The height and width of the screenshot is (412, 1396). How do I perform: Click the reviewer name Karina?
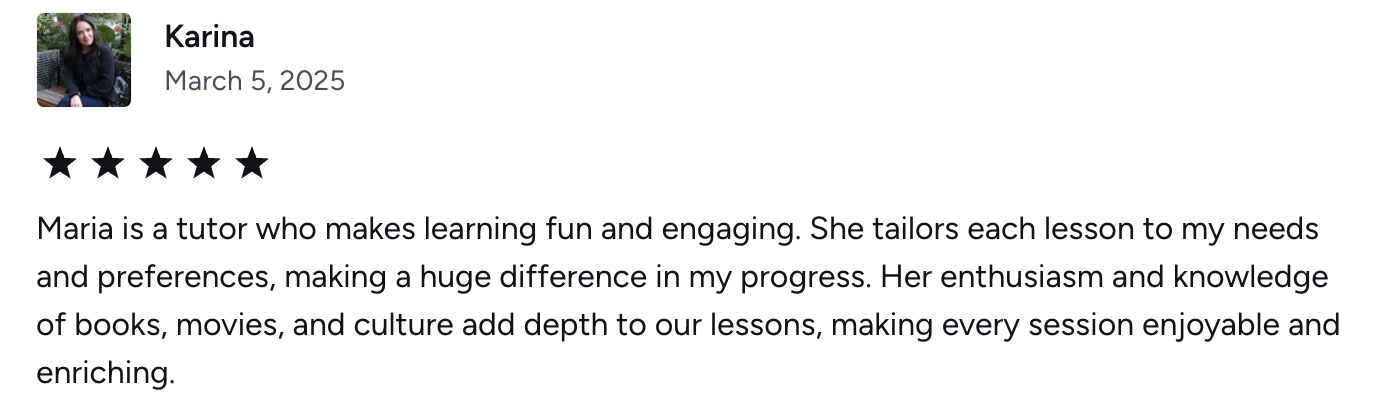pyautogui.click(x=209, y=37)
